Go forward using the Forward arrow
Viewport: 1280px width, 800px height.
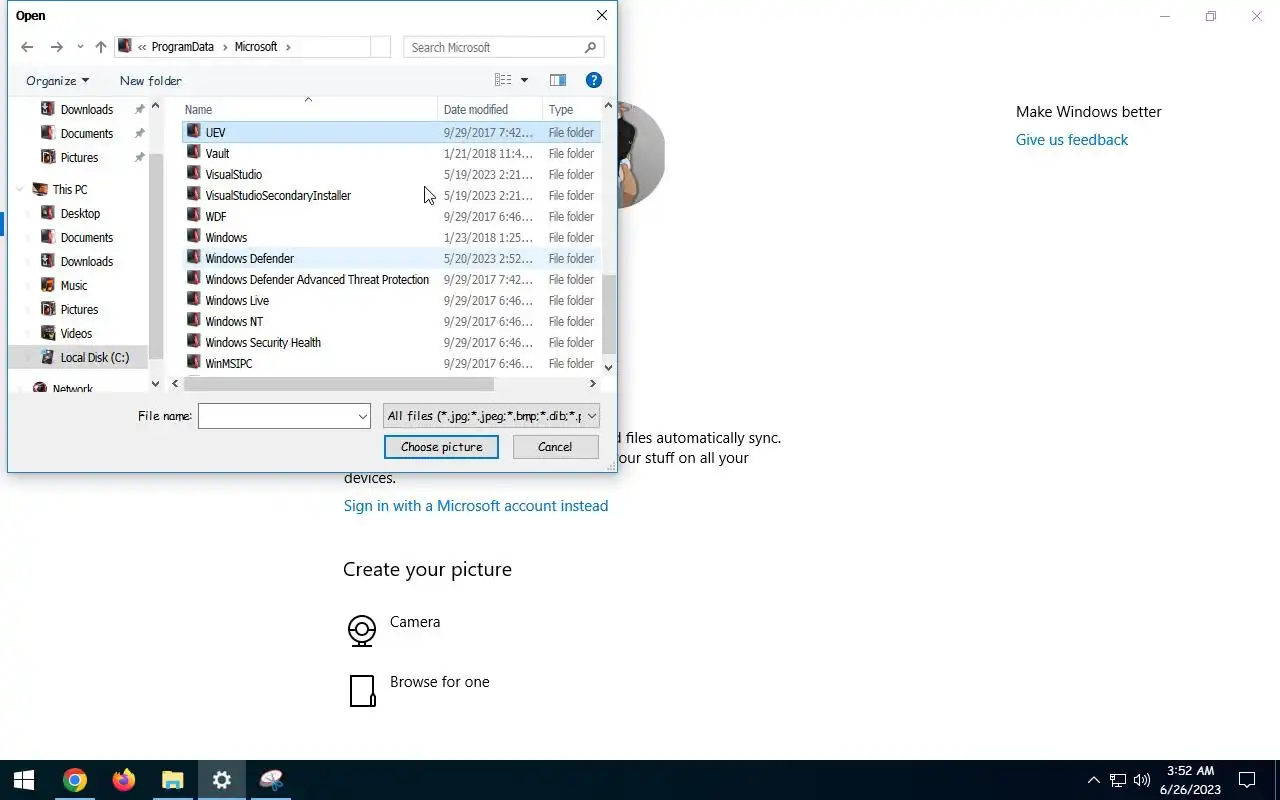(57, 47)
